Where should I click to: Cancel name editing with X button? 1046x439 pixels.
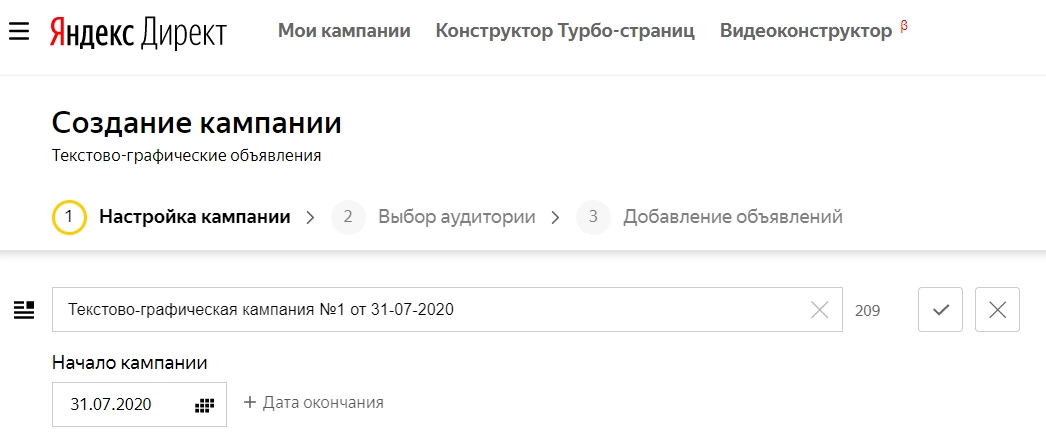[997, 310]
